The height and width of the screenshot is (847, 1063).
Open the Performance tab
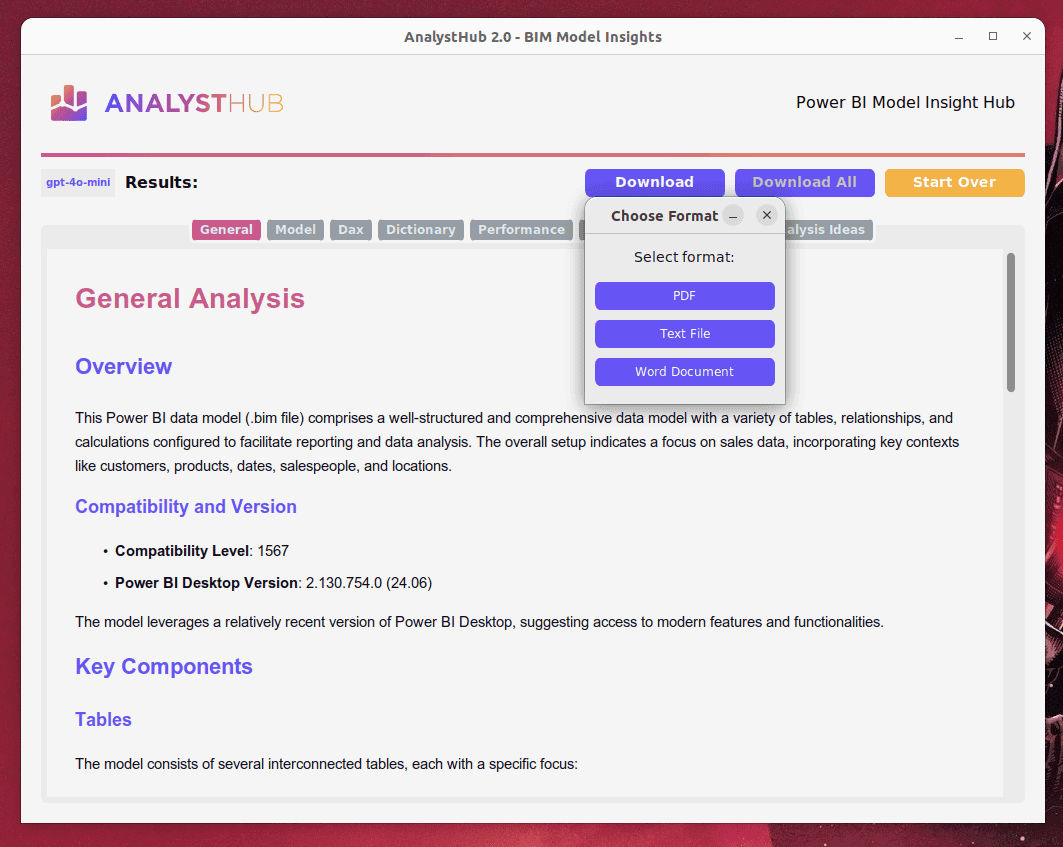[x=521, y=230]
